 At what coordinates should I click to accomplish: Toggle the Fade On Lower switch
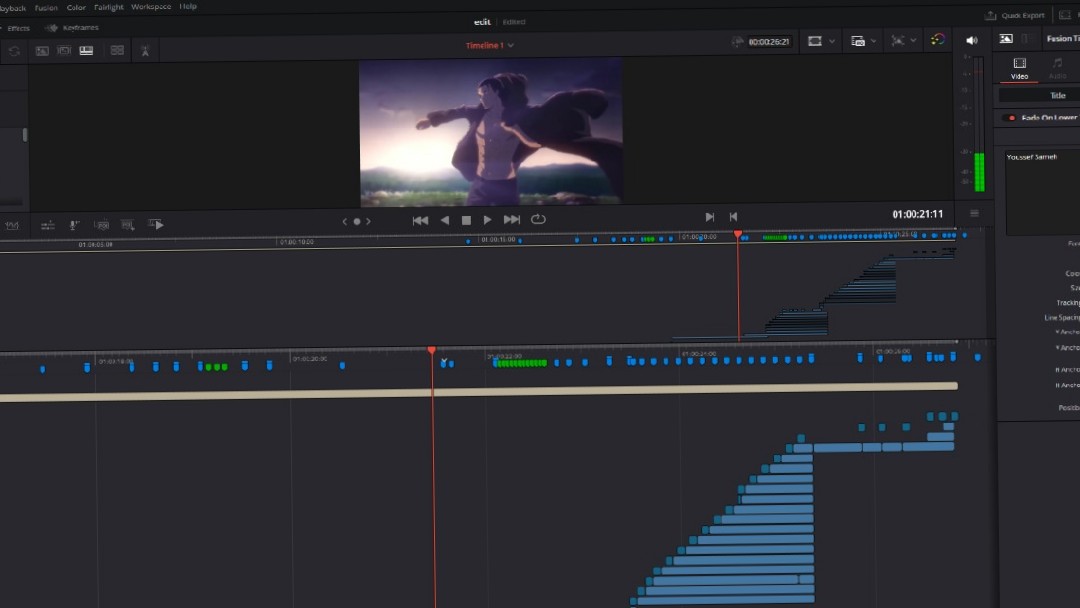pyautogui.click(x=1009, y=118)
